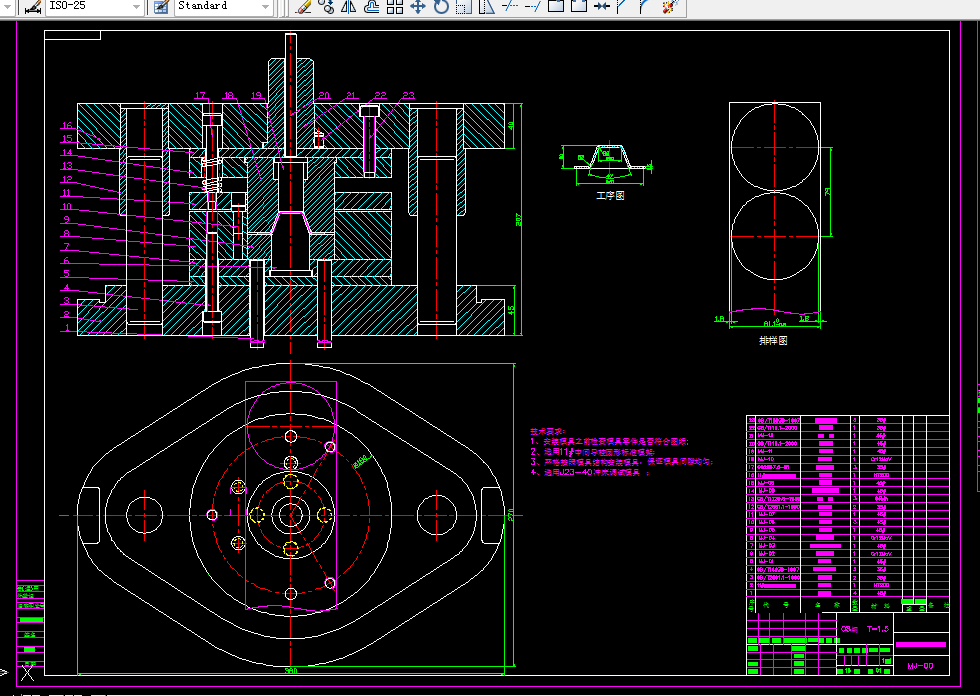This screenshot has height=696, width=980.
Task: Click the Table Style icon beside Standard
Action: click(x=161, y=7)
